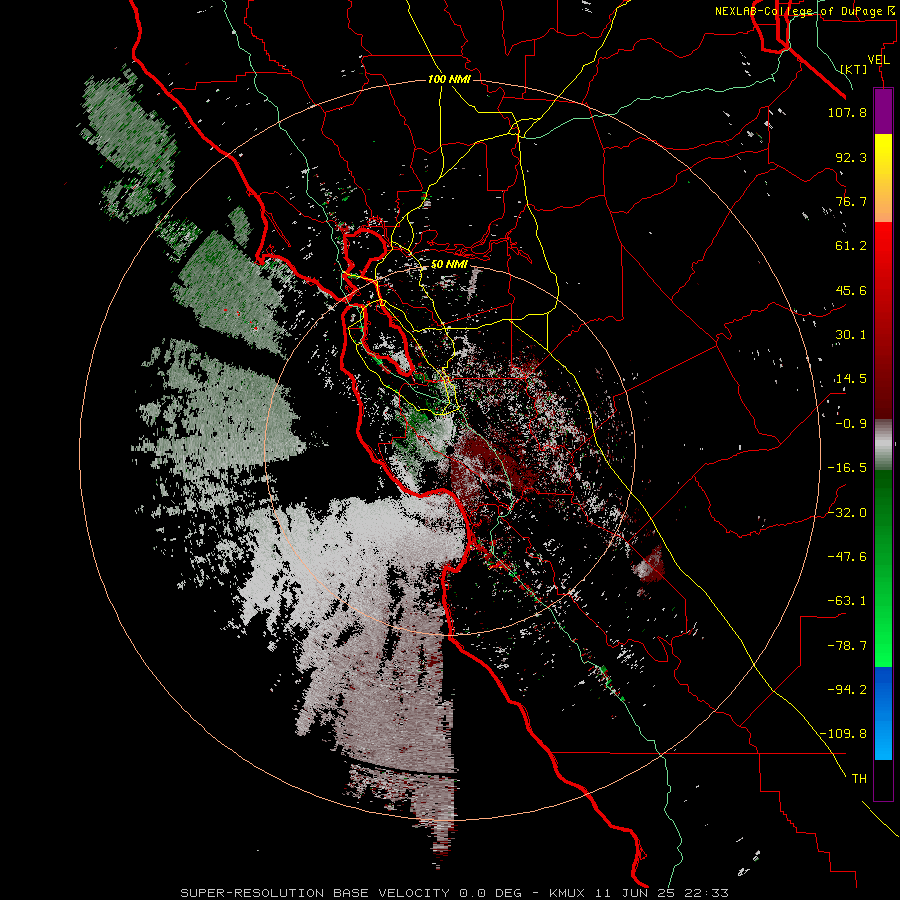Click the 45.6 legend value
900x900 pixels.
tap(851, 290)
